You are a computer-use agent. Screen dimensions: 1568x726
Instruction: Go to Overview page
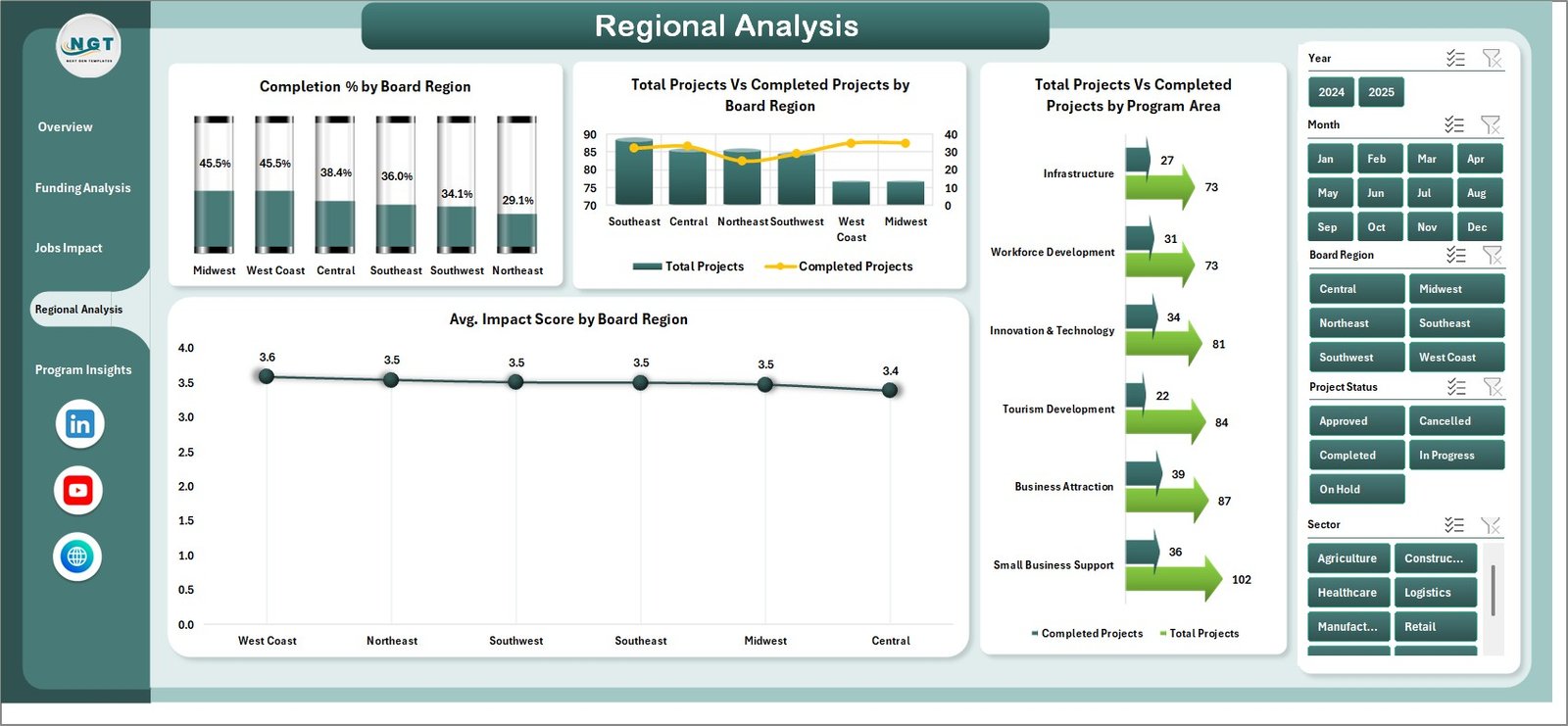tap(65, 127)
